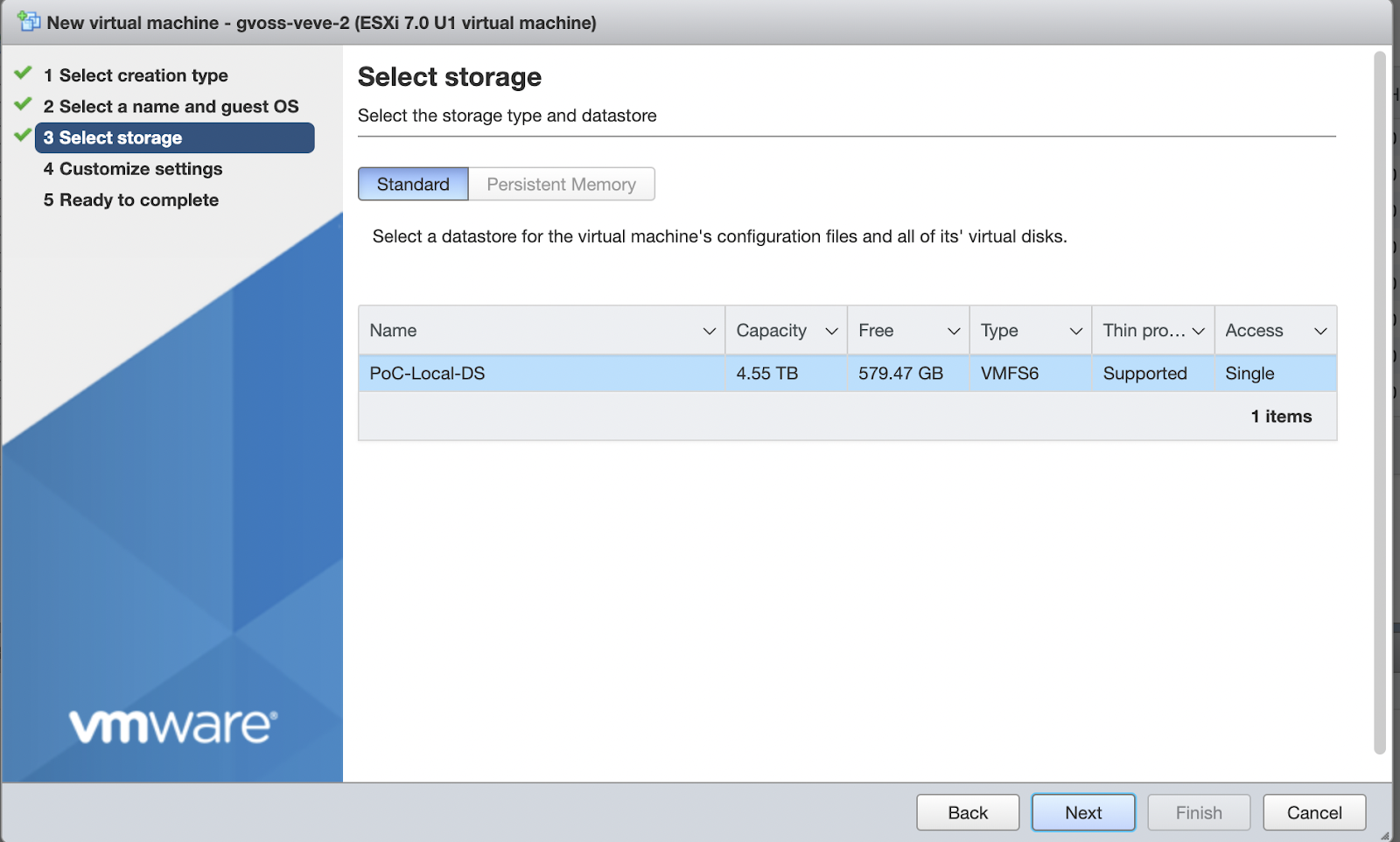Click Next to proceed
The width and height of the screenshot is (1400, 842).
click(1083, 812)
